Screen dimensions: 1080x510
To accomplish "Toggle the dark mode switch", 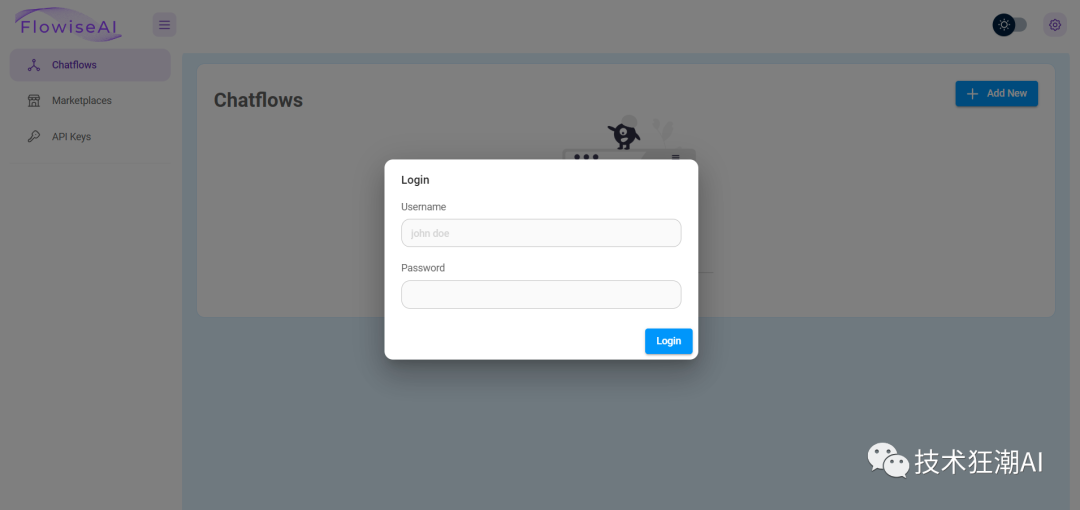I will pyautogui.click(x=1010, y=25).
